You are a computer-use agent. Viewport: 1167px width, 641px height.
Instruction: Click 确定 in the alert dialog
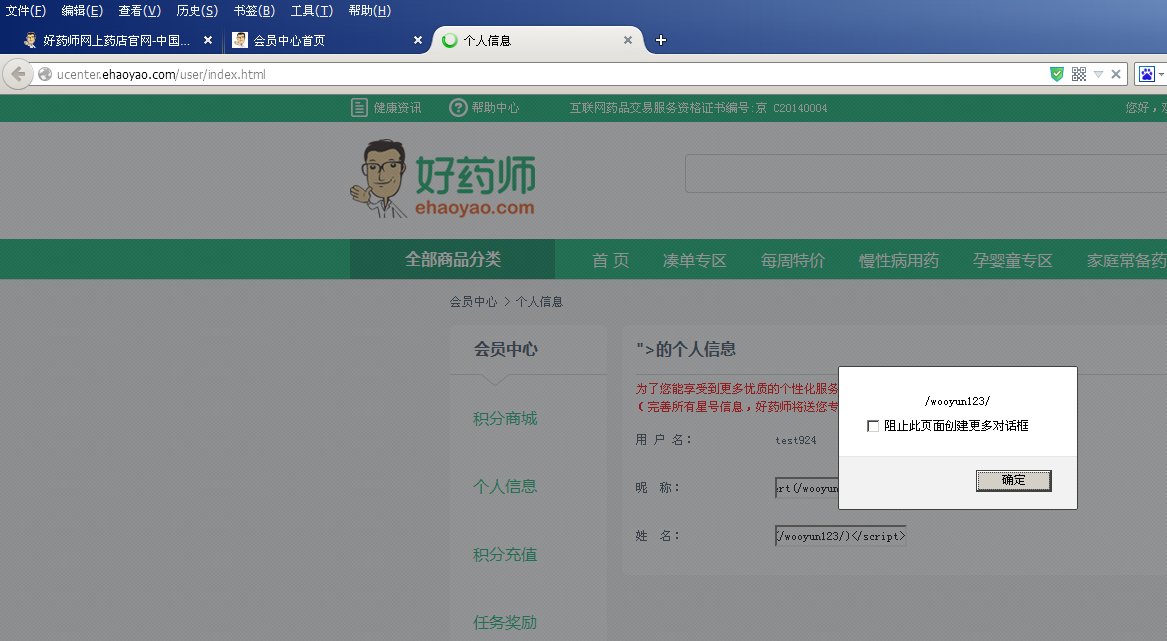pyautogui.click(x=1013, y=480)
